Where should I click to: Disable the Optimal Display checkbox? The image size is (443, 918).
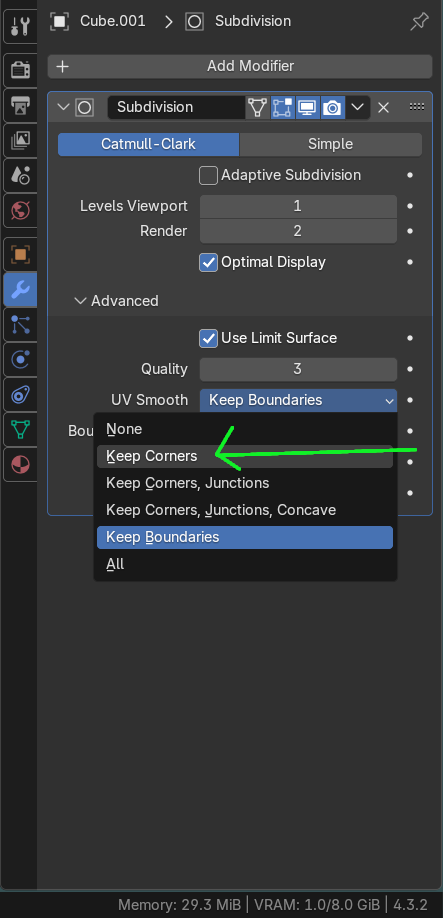[x=208, y=262]
